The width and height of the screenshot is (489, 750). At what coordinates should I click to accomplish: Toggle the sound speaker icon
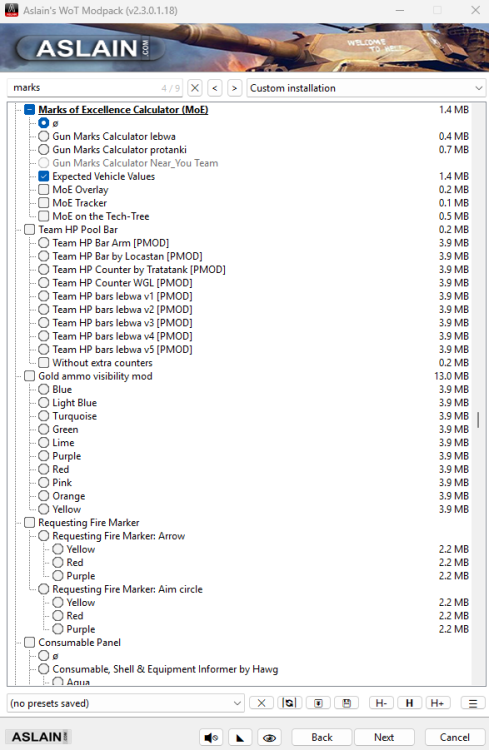[x=211, y=737]
